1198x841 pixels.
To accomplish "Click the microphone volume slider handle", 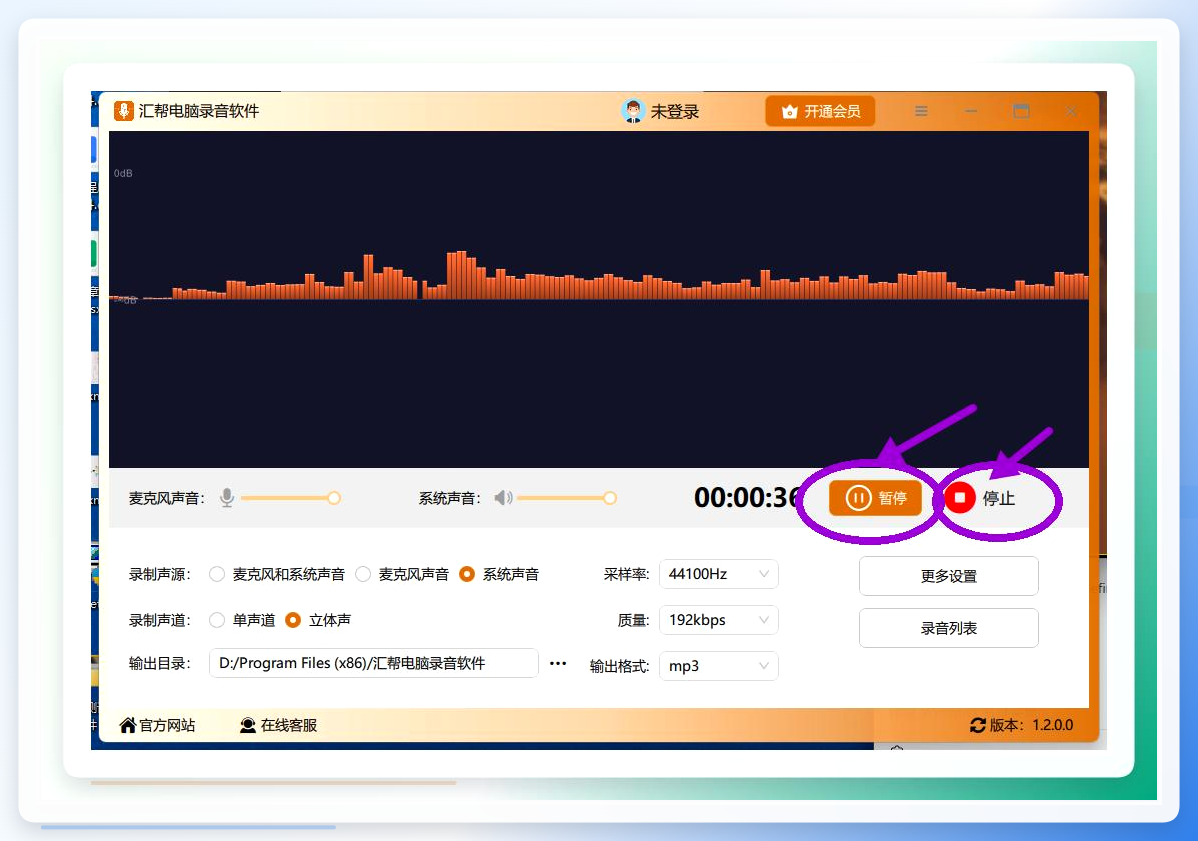I will (x=334, y=498).
